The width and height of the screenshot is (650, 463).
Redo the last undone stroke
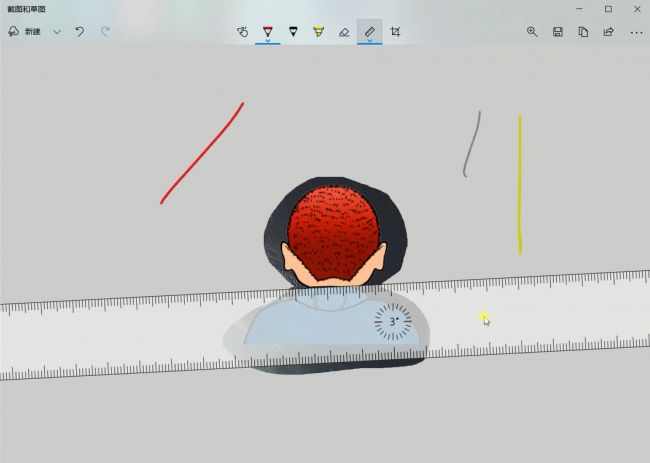click(105, 32)
